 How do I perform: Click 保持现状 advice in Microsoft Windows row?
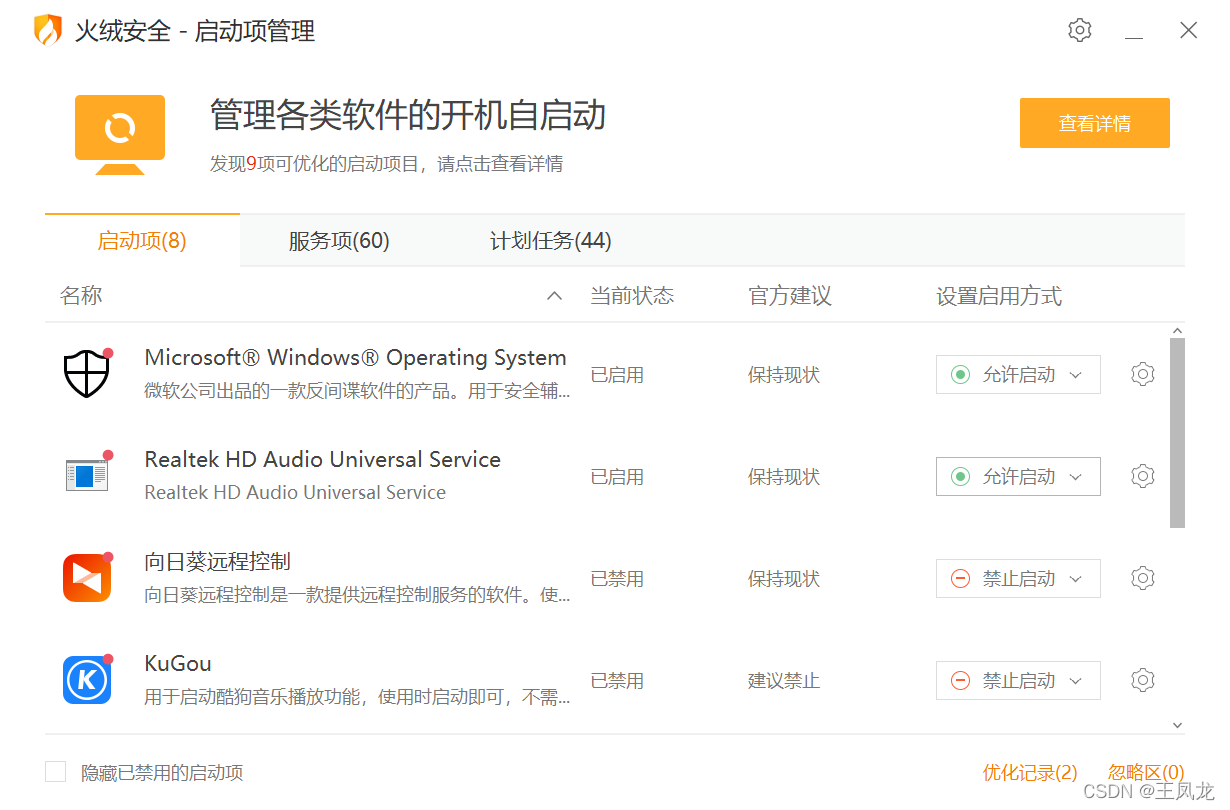click(x=784, y=375)
